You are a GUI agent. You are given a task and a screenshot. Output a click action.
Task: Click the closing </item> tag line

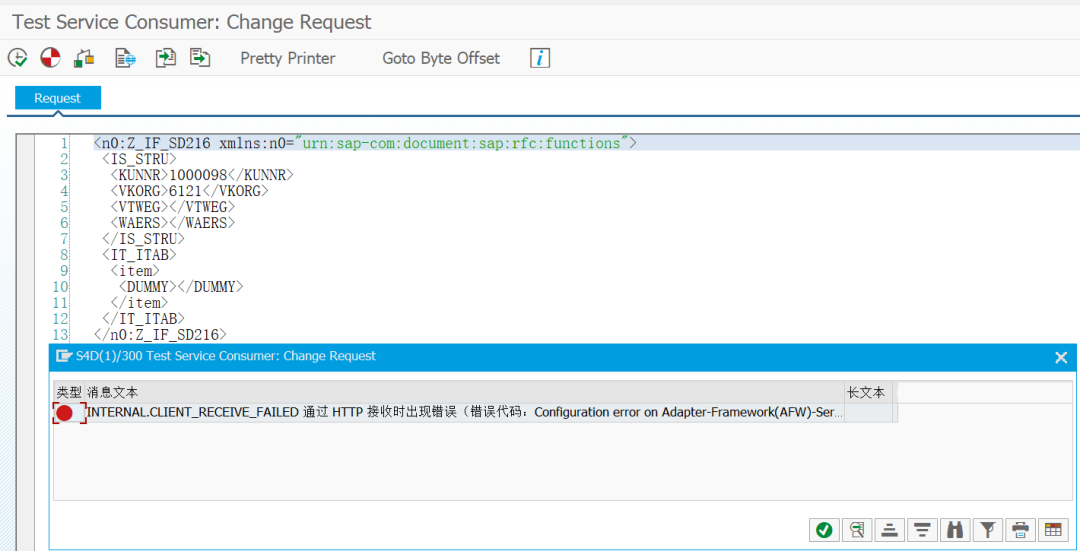pos(139,302)
